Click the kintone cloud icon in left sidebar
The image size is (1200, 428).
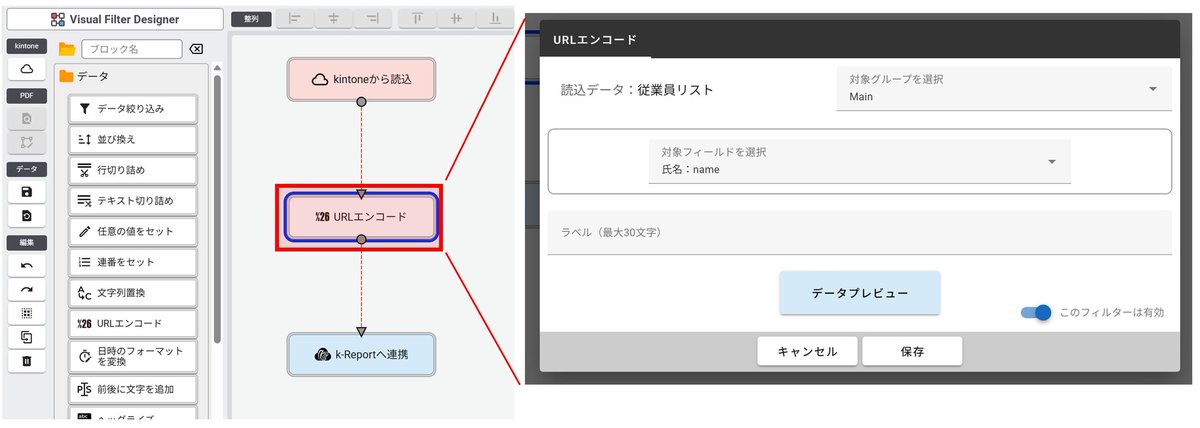coord(26,68)
